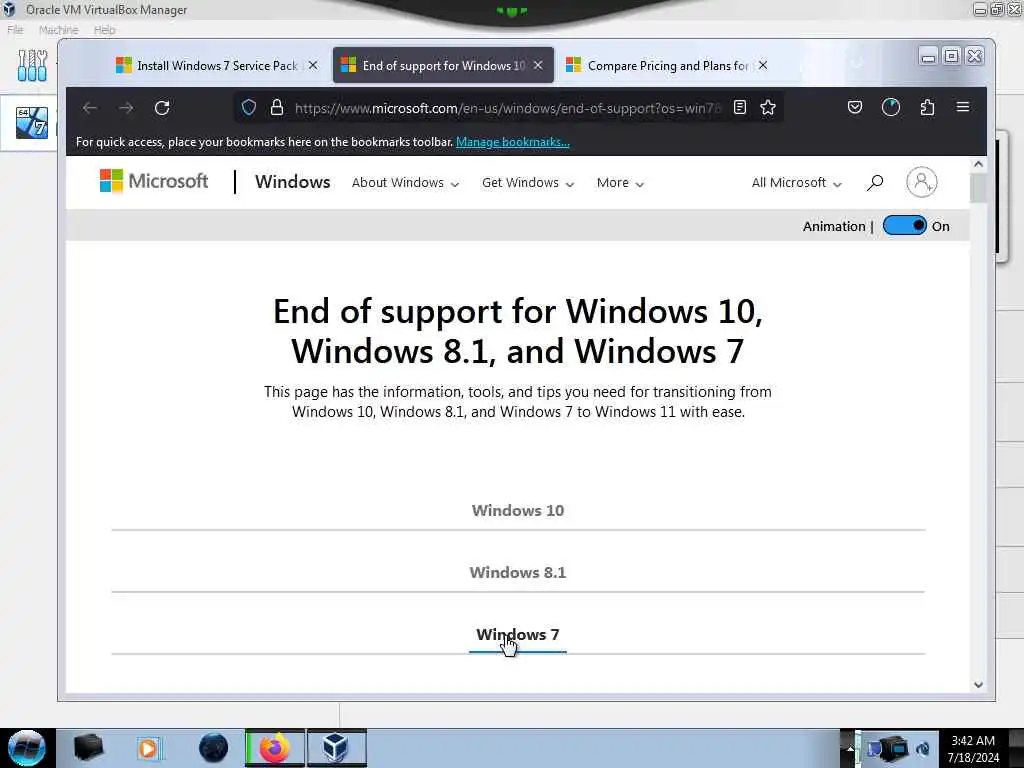Select the Windows 7 section tab
The width and height of the screenshot is (1024, 768).
point(518,635)
